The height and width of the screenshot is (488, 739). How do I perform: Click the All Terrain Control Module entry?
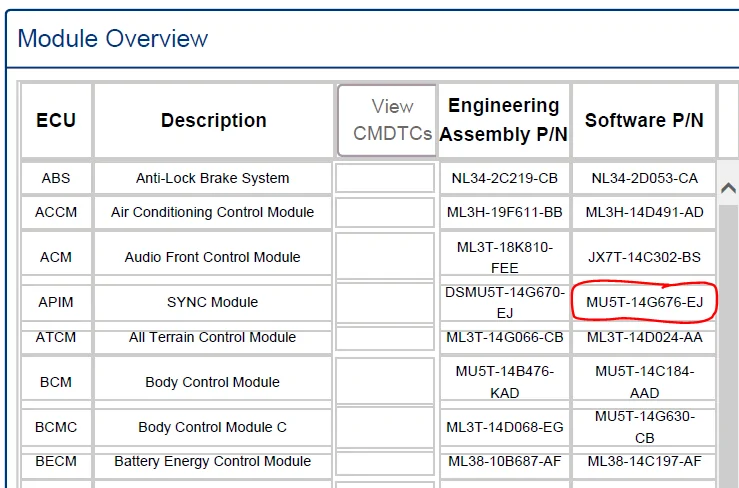pyautogui.click(x=213, y=337)
